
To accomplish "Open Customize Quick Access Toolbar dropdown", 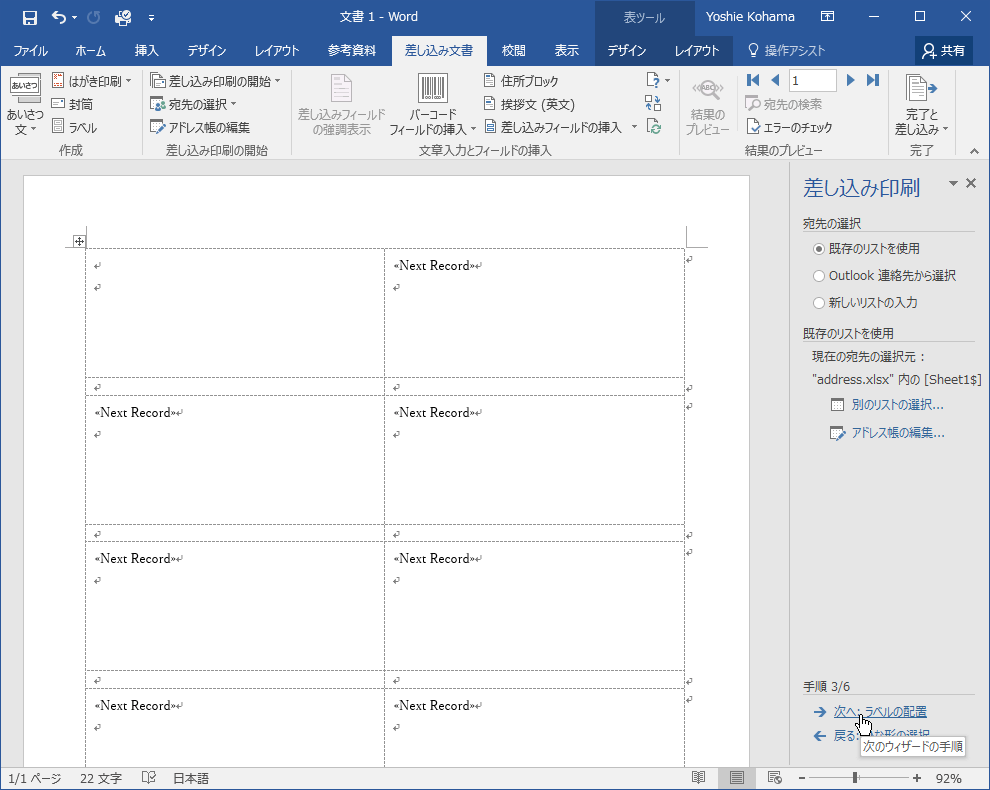I will coord(152,18).
